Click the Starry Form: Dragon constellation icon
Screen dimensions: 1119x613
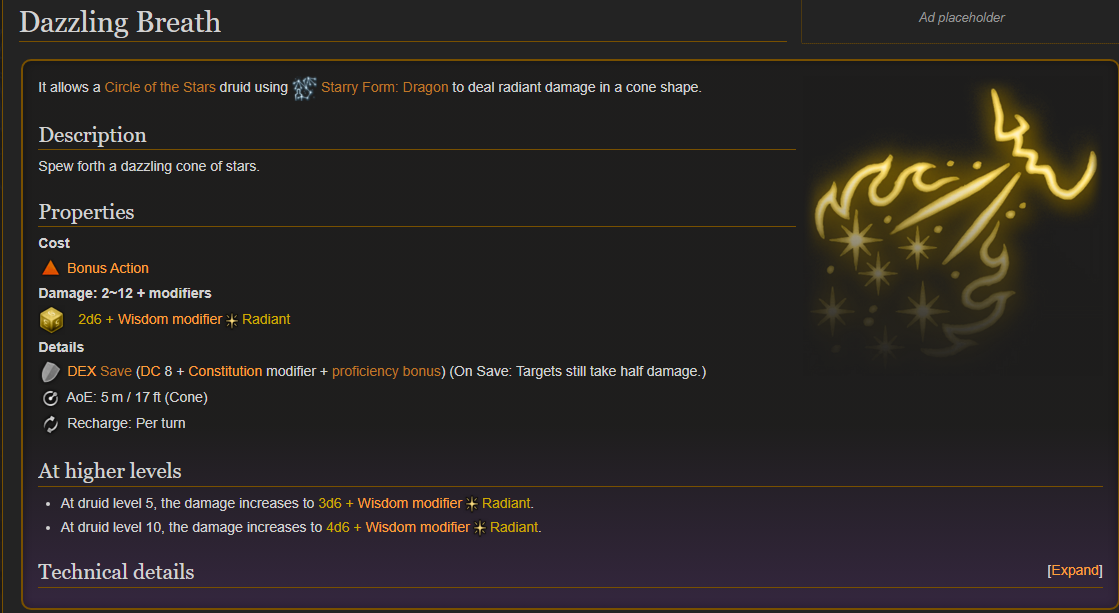click(x=304, y=88)
